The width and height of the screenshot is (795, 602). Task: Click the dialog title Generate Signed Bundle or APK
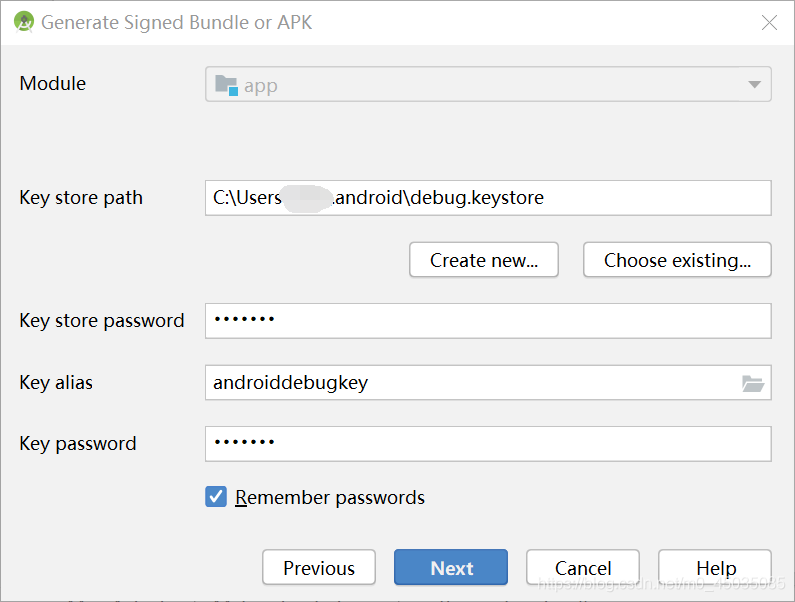click(176, 23)
